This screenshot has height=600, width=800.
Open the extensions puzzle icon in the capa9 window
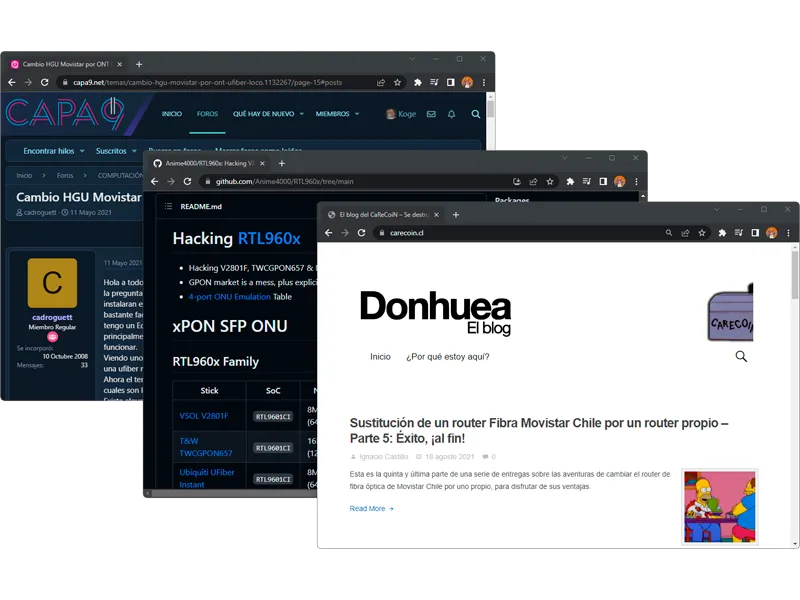click(417, 82)
